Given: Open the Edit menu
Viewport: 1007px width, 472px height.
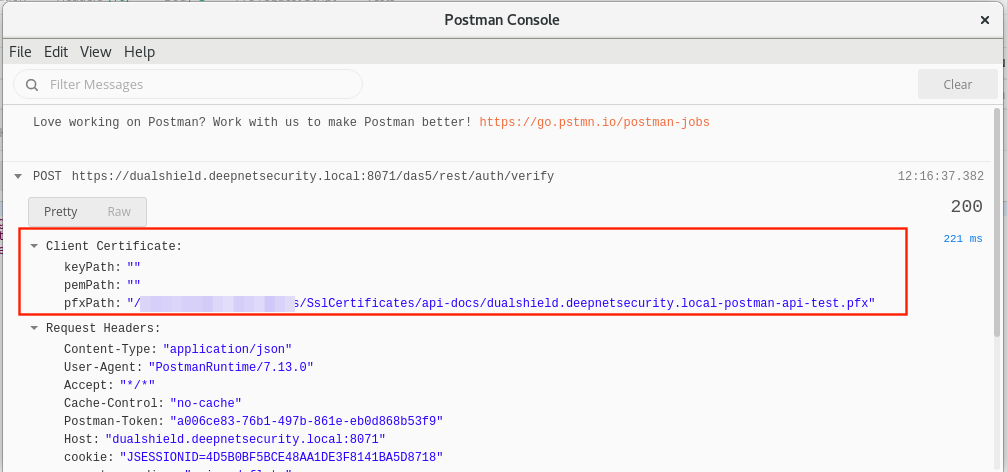Looking at the screenshot, I should pos(56,52).
